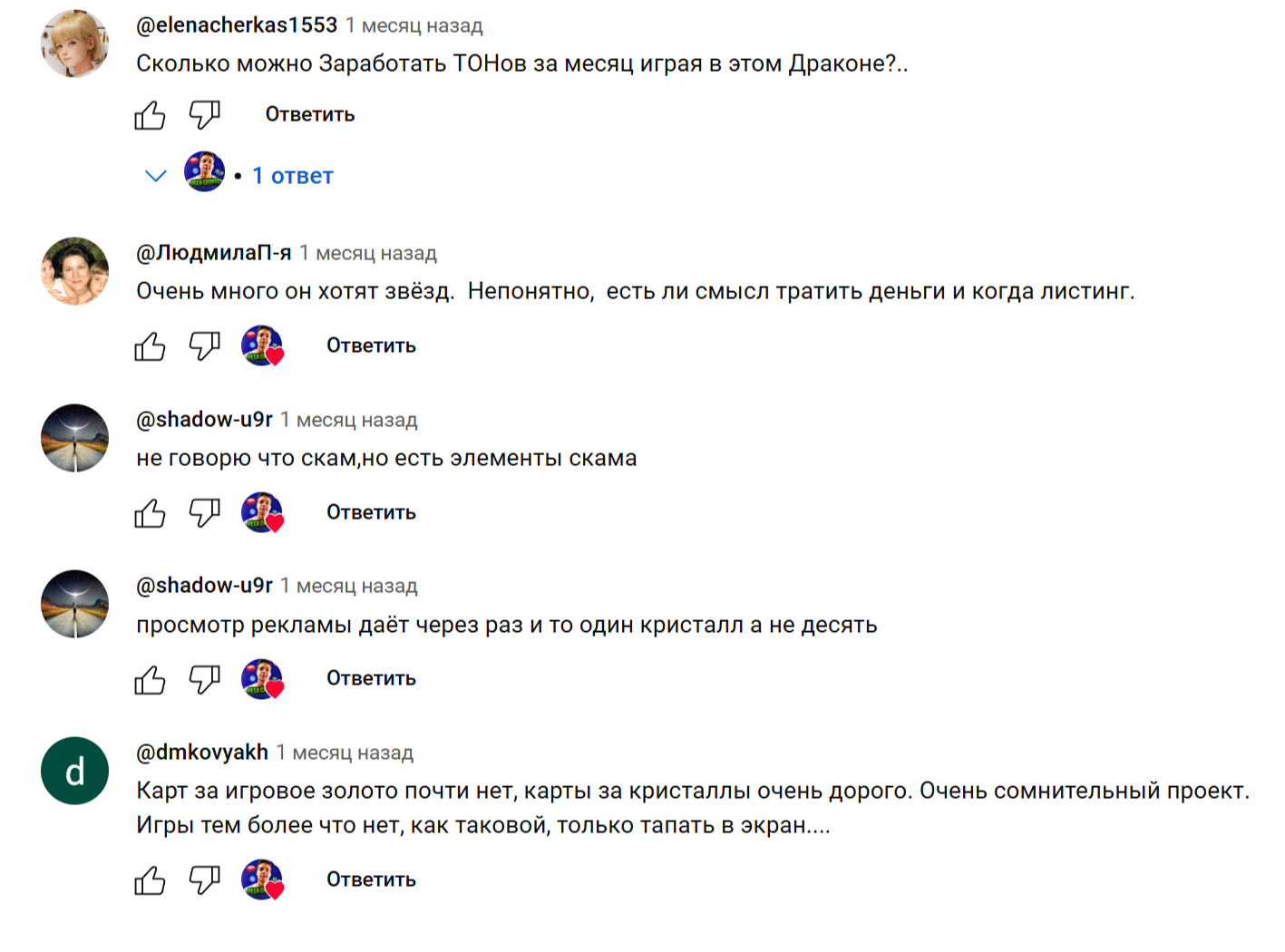Viewport: 1285px width, 952px height.
Task: Dislike the @dmkovyakh comment
Action: coord(204,880)
